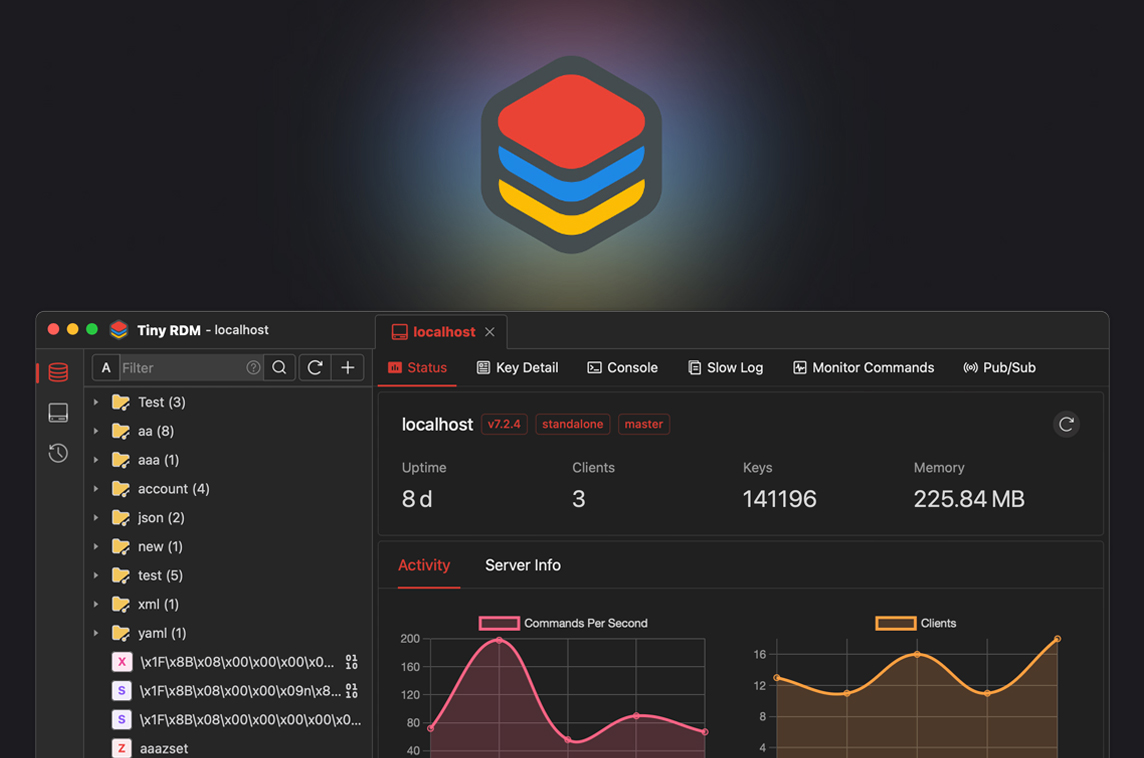
Task: Expand the json (2) folder arrow
Action: pos(96,517)
